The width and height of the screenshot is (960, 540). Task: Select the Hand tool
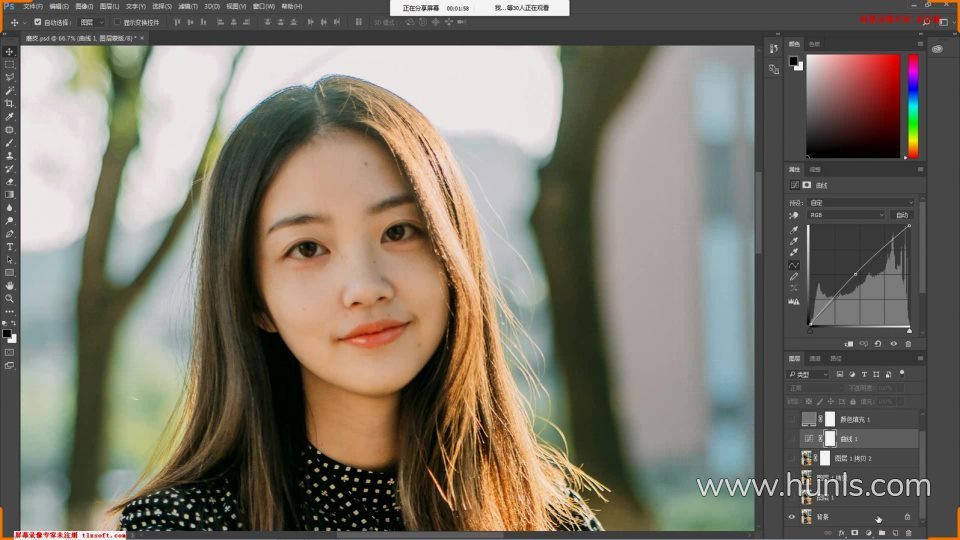(x=9, y=285)
